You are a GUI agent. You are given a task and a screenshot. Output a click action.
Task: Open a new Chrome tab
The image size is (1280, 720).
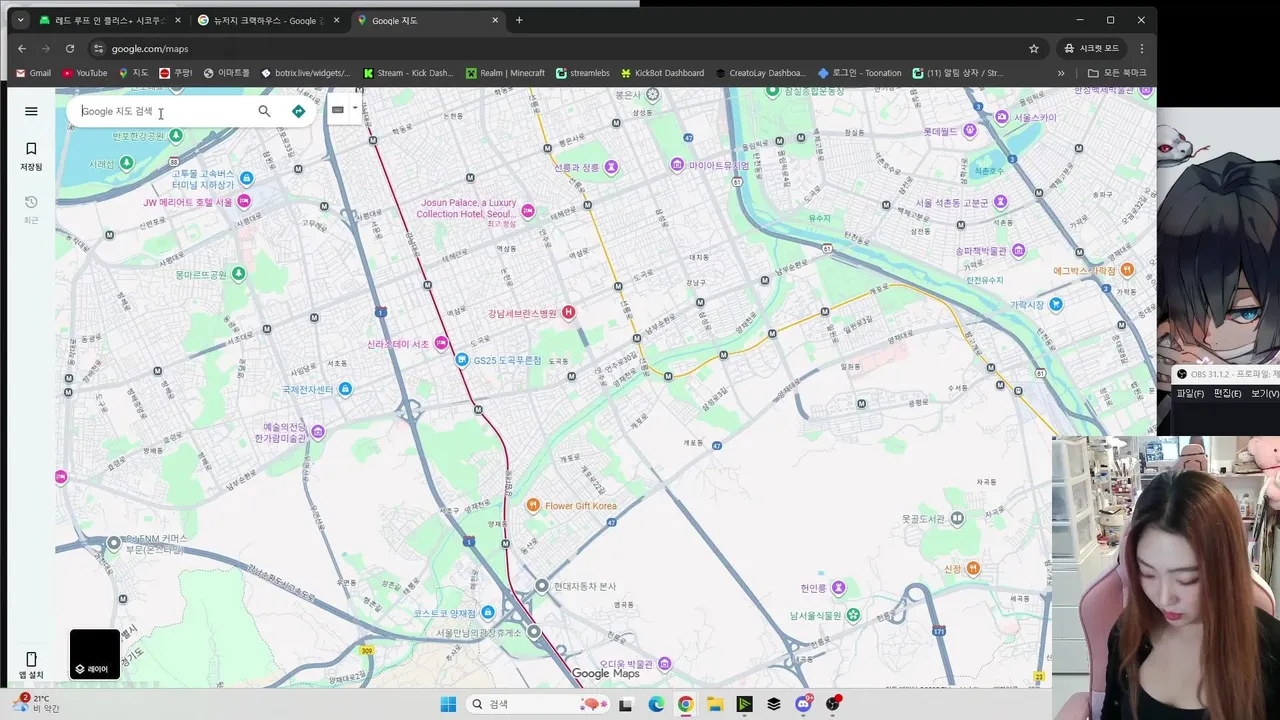519,20
